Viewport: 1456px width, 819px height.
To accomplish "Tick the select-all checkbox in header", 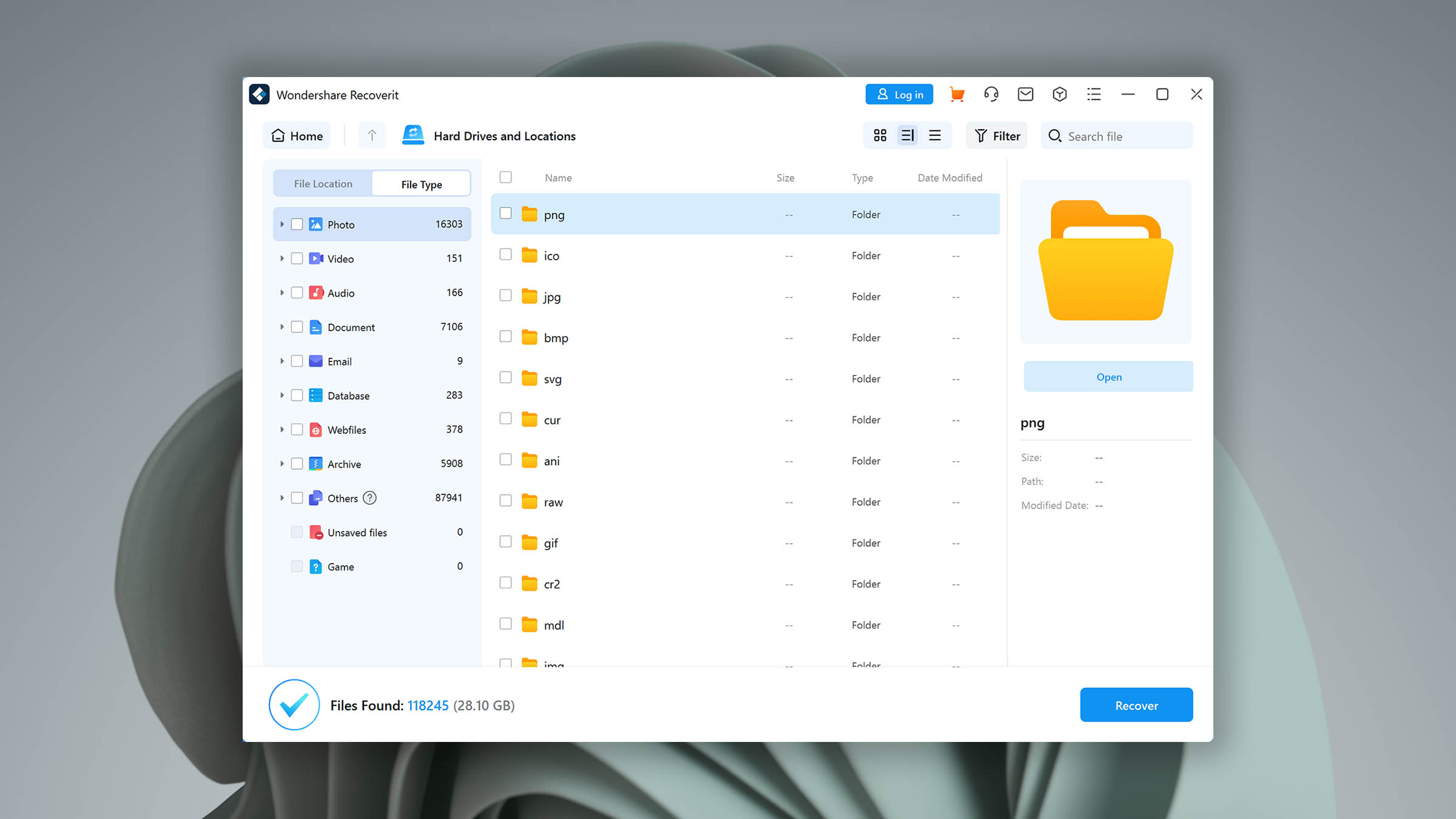I will [x=505, y=177].
